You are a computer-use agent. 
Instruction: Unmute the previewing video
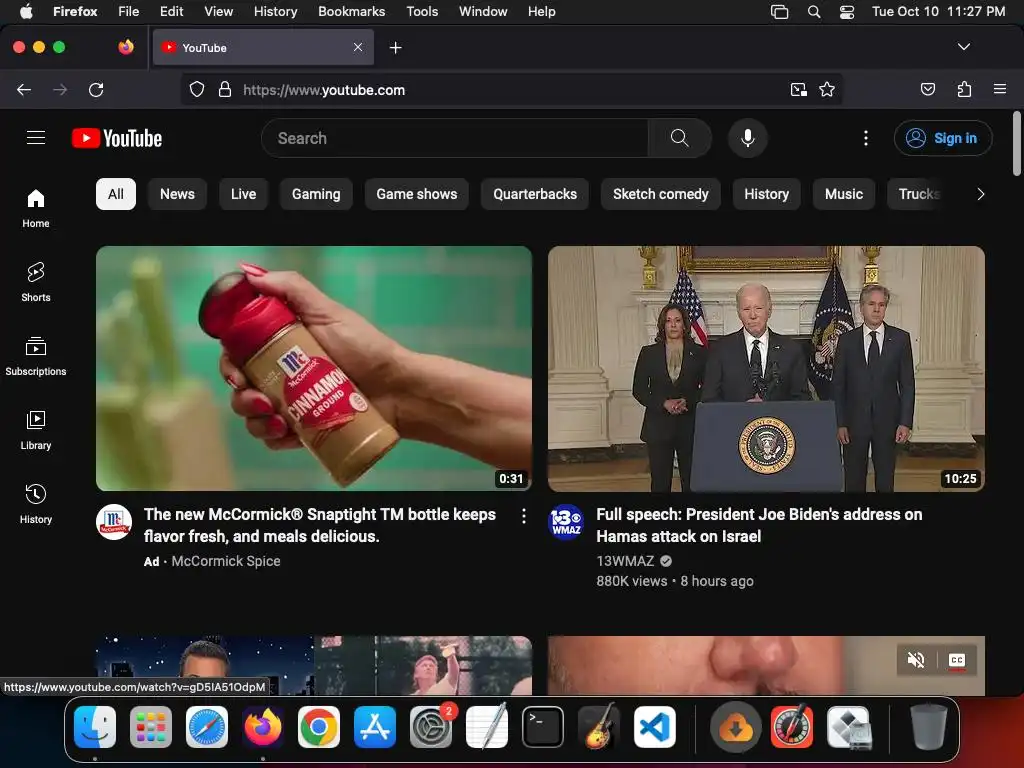click(x=916, y=660)
